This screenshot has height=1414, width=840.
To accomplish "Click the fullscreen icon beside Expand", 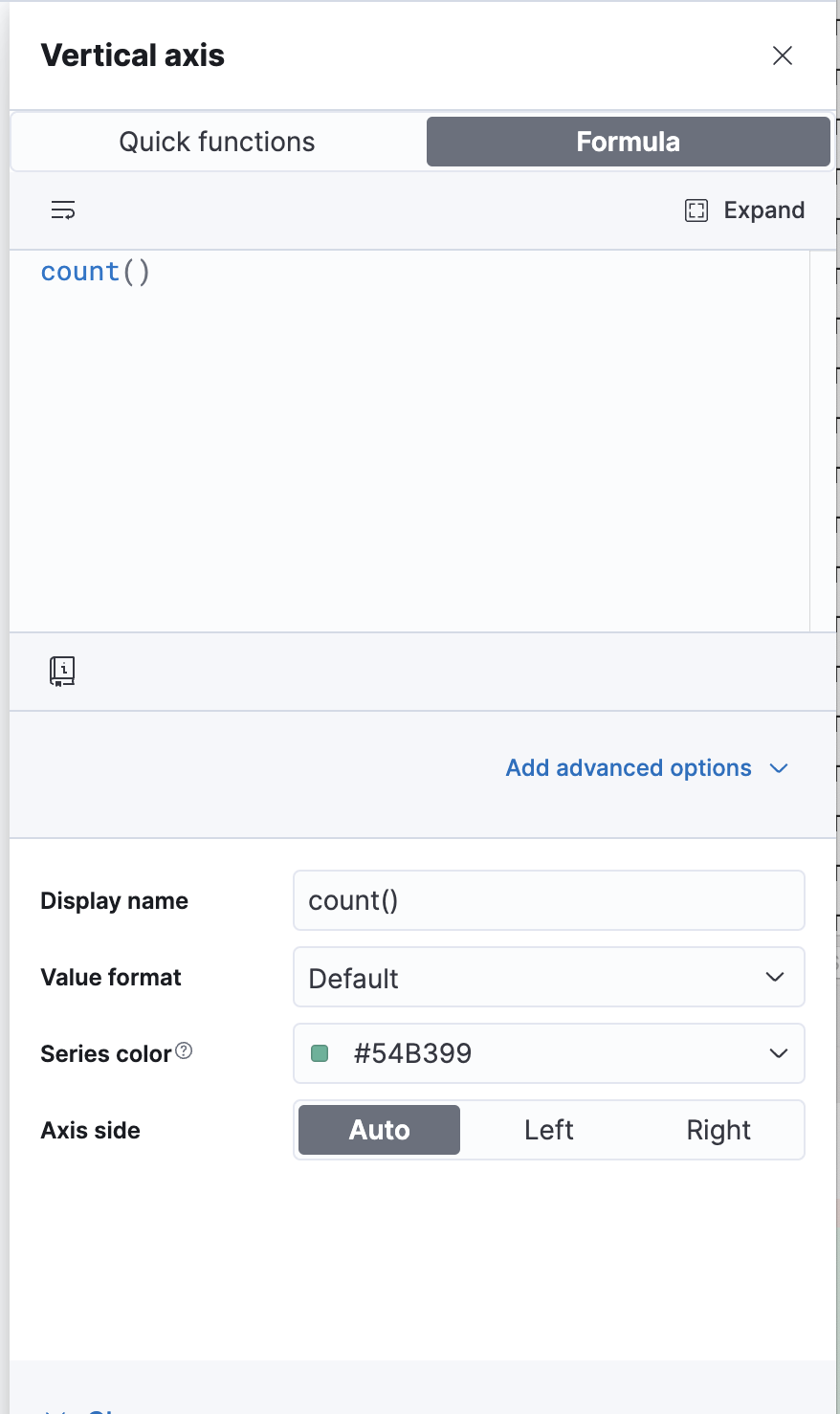I will [696, 210].
